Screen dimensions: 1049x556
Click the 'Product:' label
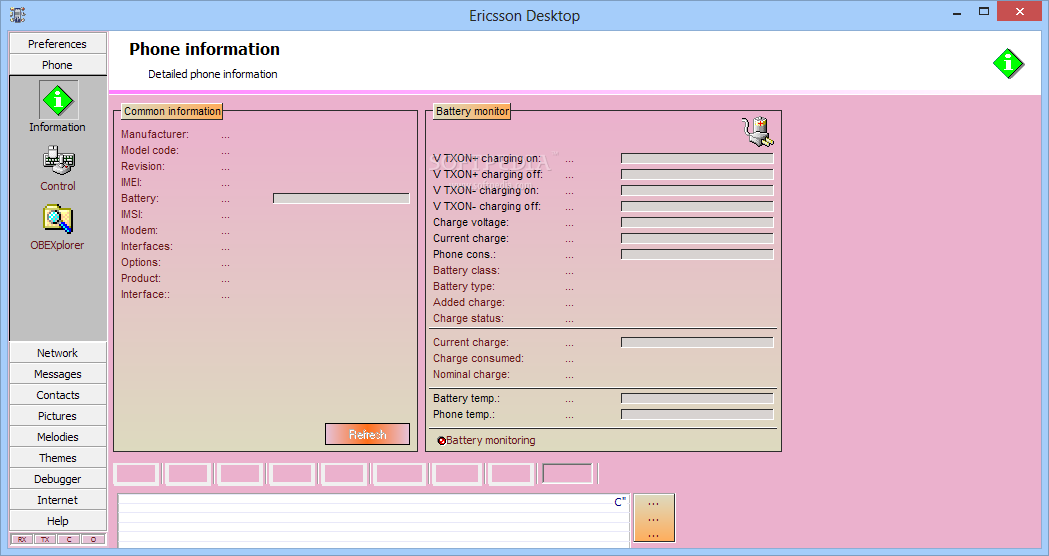140,278
